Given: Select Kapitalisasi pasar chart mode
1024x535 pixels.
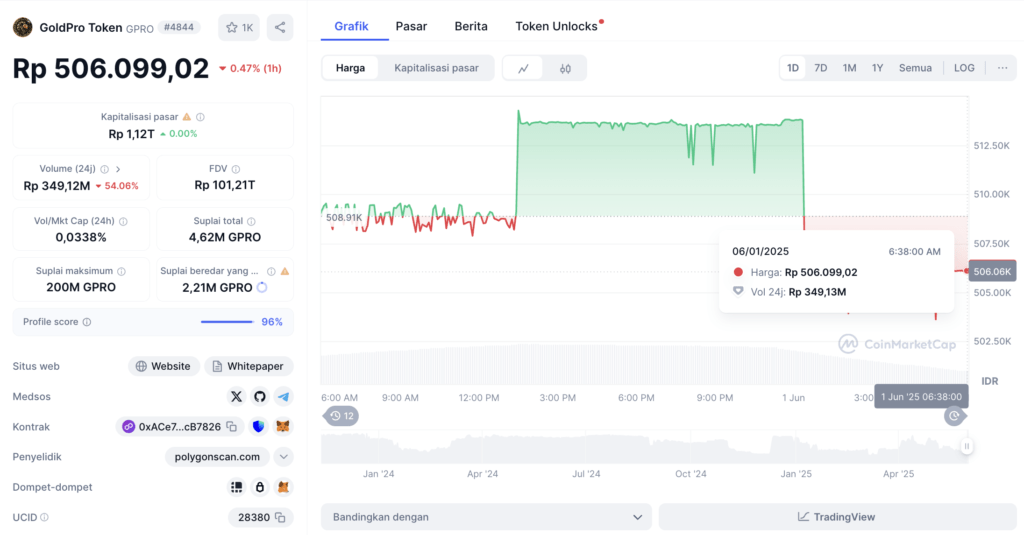Looking at the screenshot, I should tap(436, 68).
